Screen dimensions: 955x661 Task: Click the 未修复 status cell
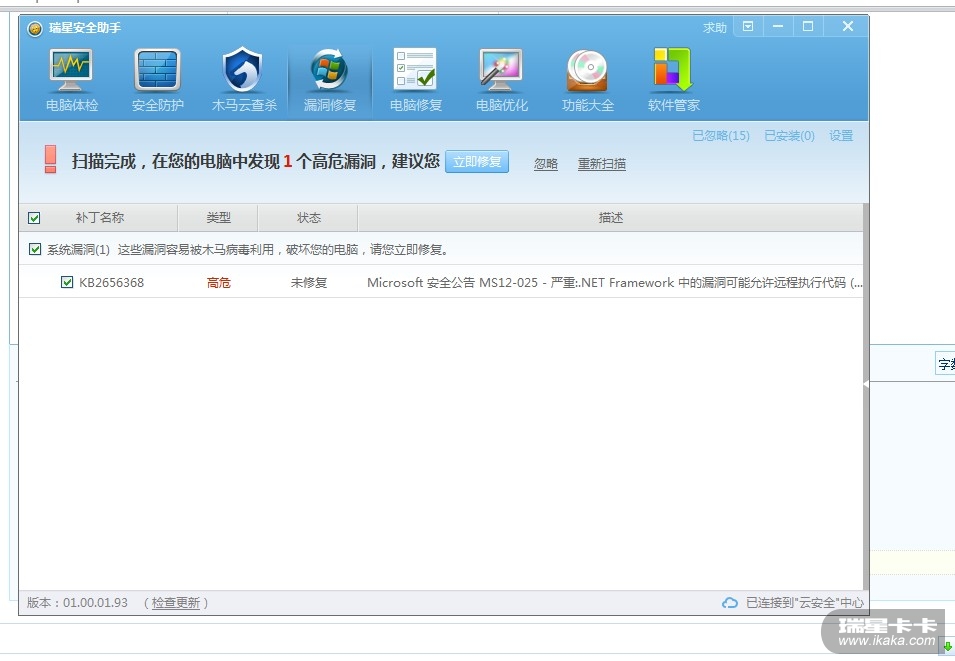pos(309,283)
